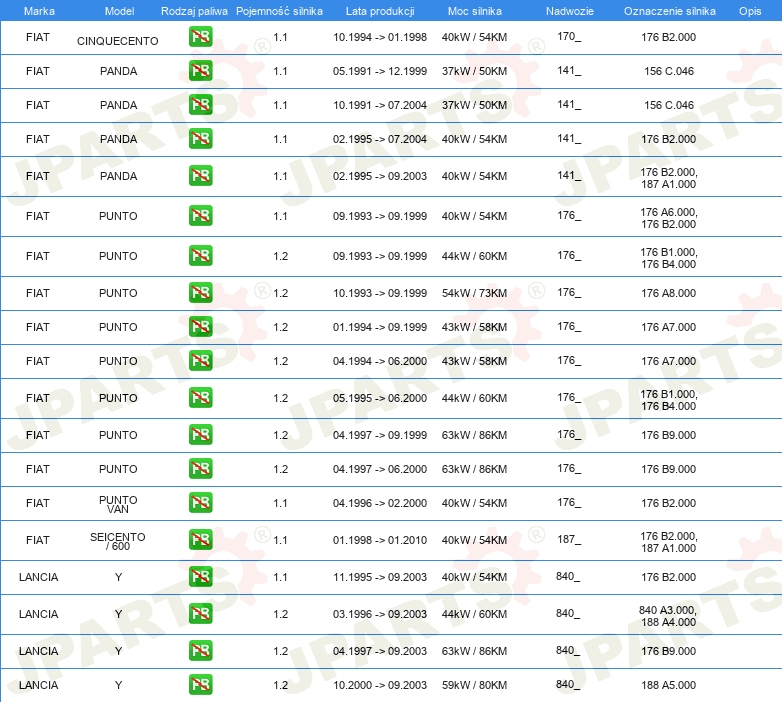Click engine code 188 A5.000
782x702 pixels.
pos(669,685)
